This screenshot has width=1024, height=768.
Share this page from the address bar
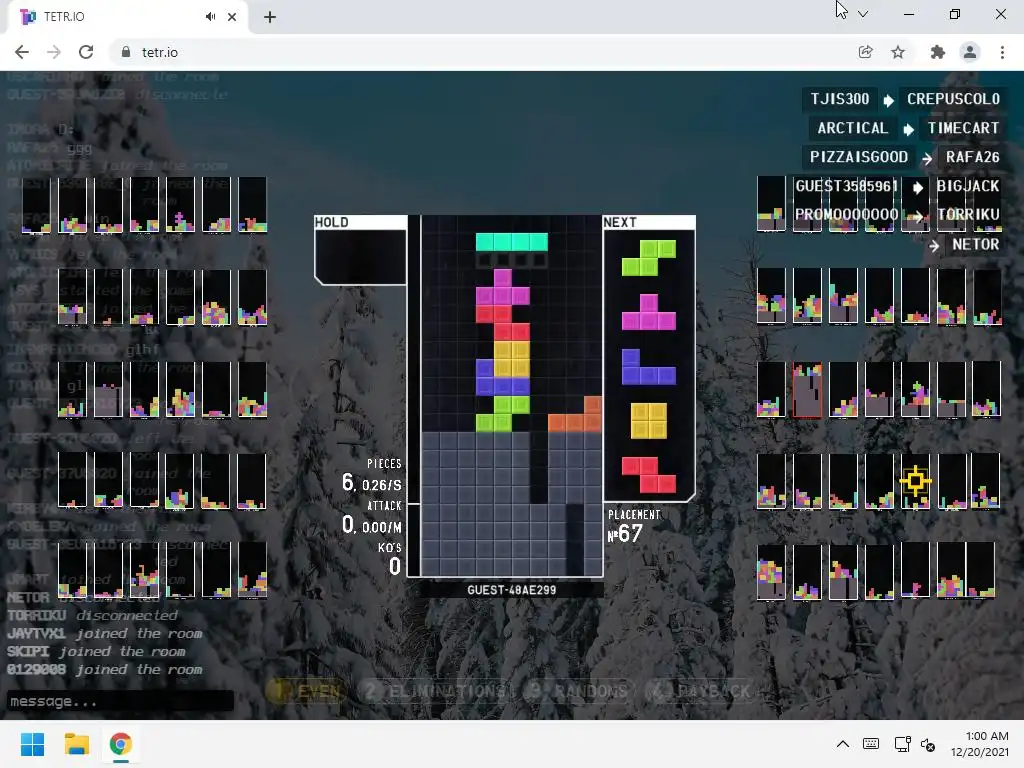pos(865,52)
